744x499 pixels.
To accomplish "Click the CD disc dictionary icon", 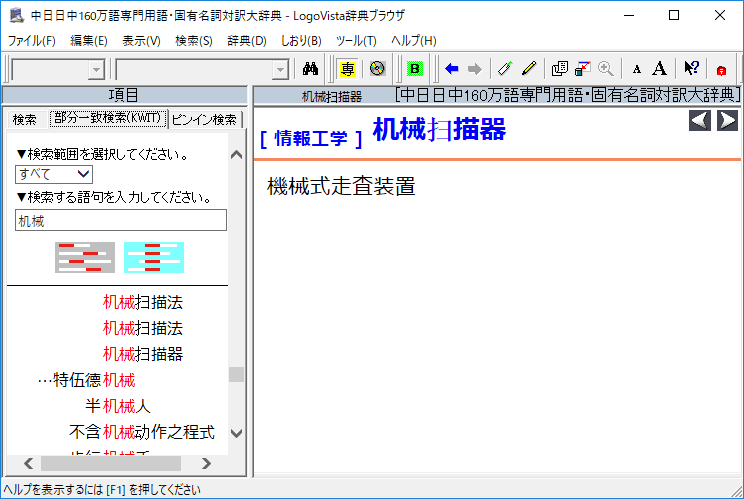I will click(x=377, y=69).
